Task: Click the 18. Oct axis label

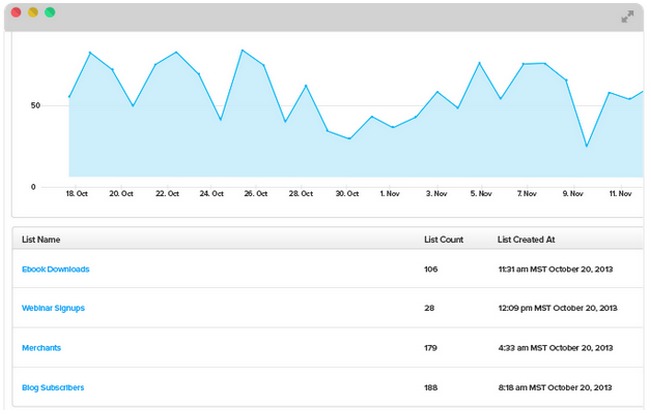Action: tap(77, 194)
